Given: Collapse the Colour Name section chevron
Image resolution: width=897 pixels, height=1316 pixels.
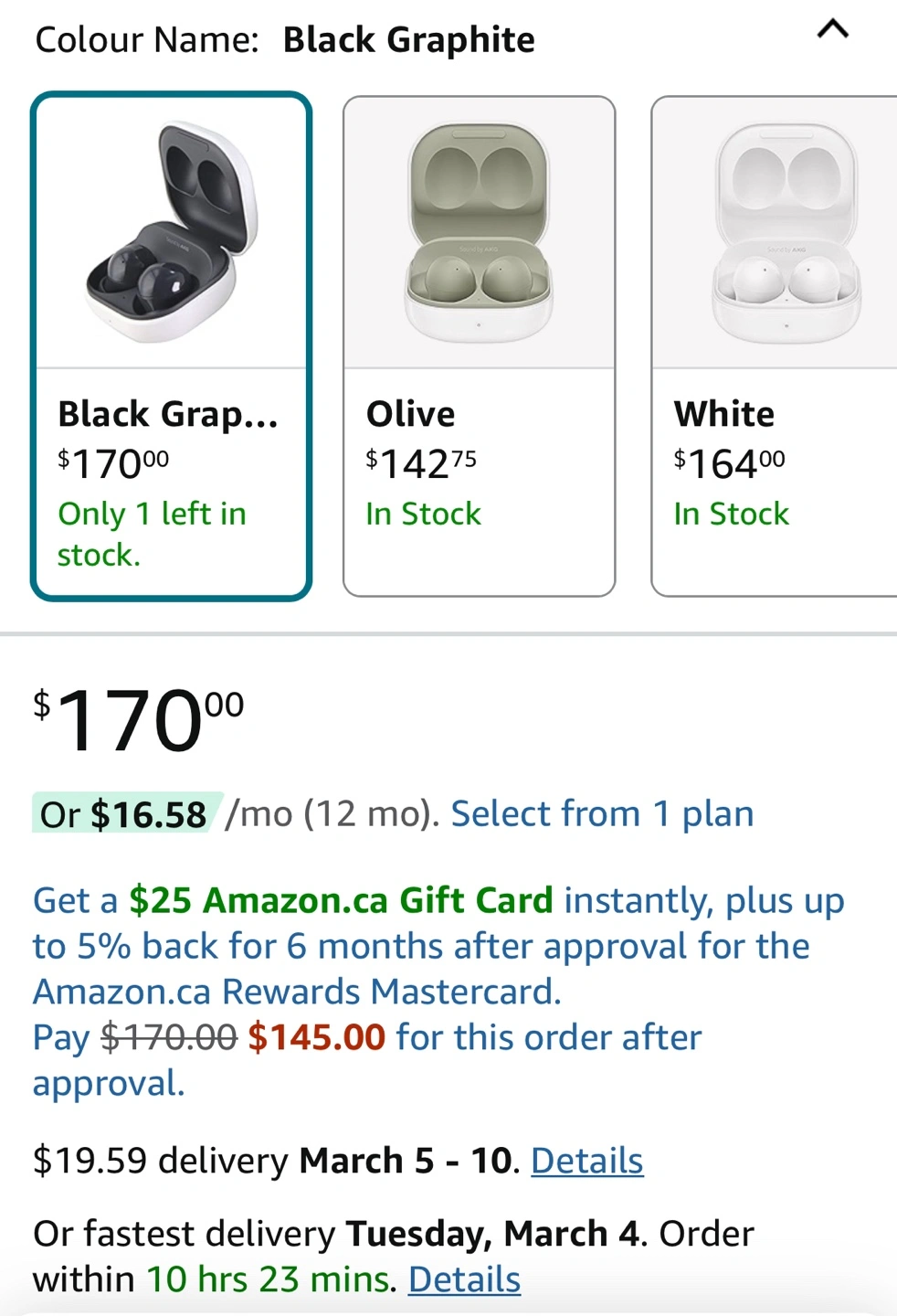Looking at the screenshot, I should coord(832,31).
